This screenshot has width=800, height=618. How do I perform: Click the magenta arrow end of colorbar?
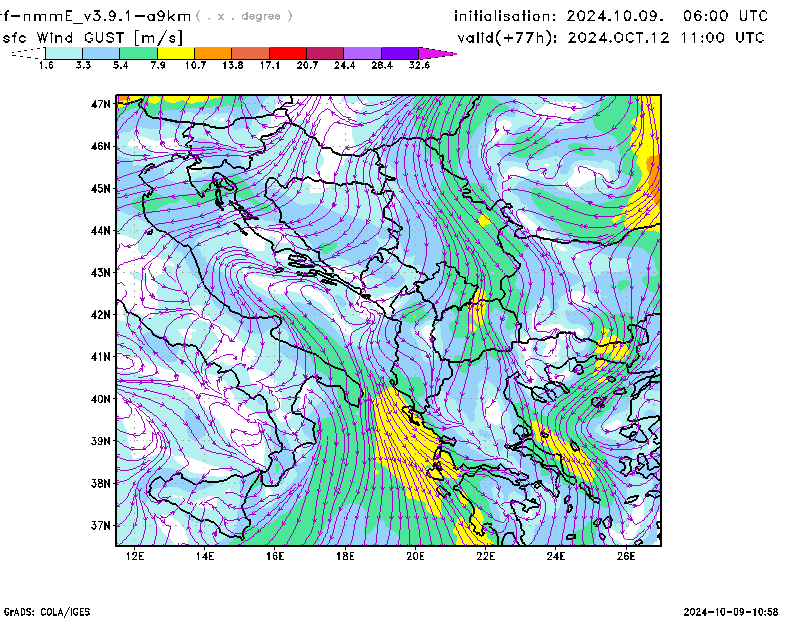point(437,53)
